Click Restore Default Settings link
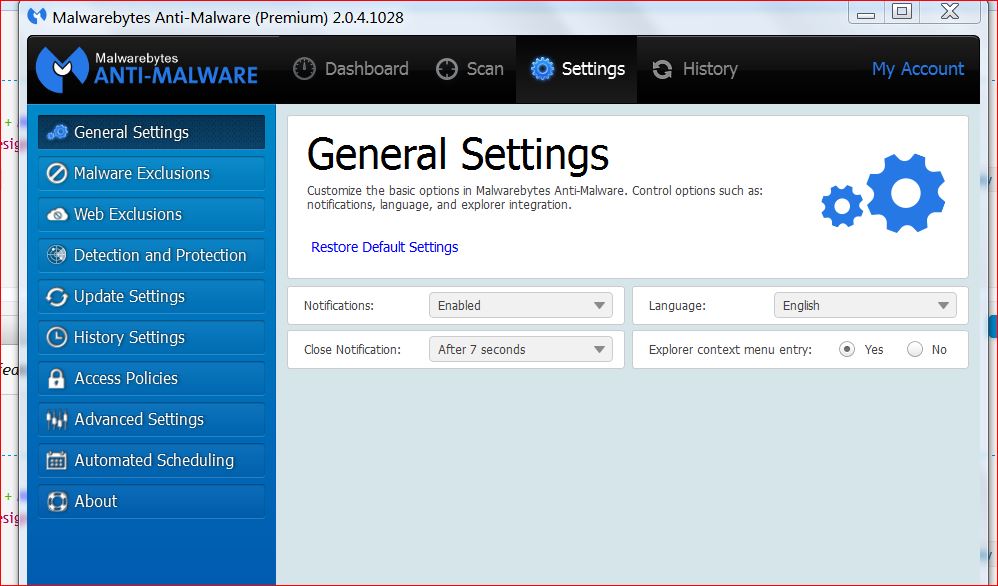 pyautogui.click(x=384, y=247)
